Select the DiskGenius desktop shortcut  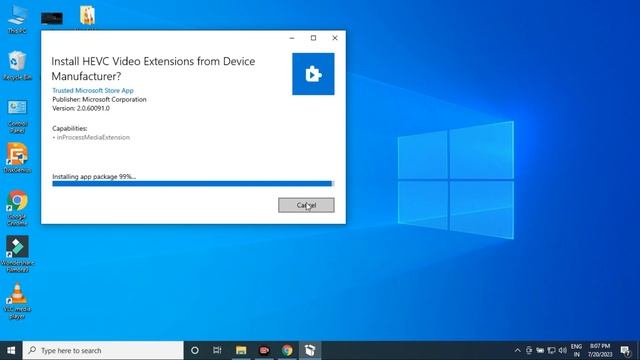click(18, 158)
